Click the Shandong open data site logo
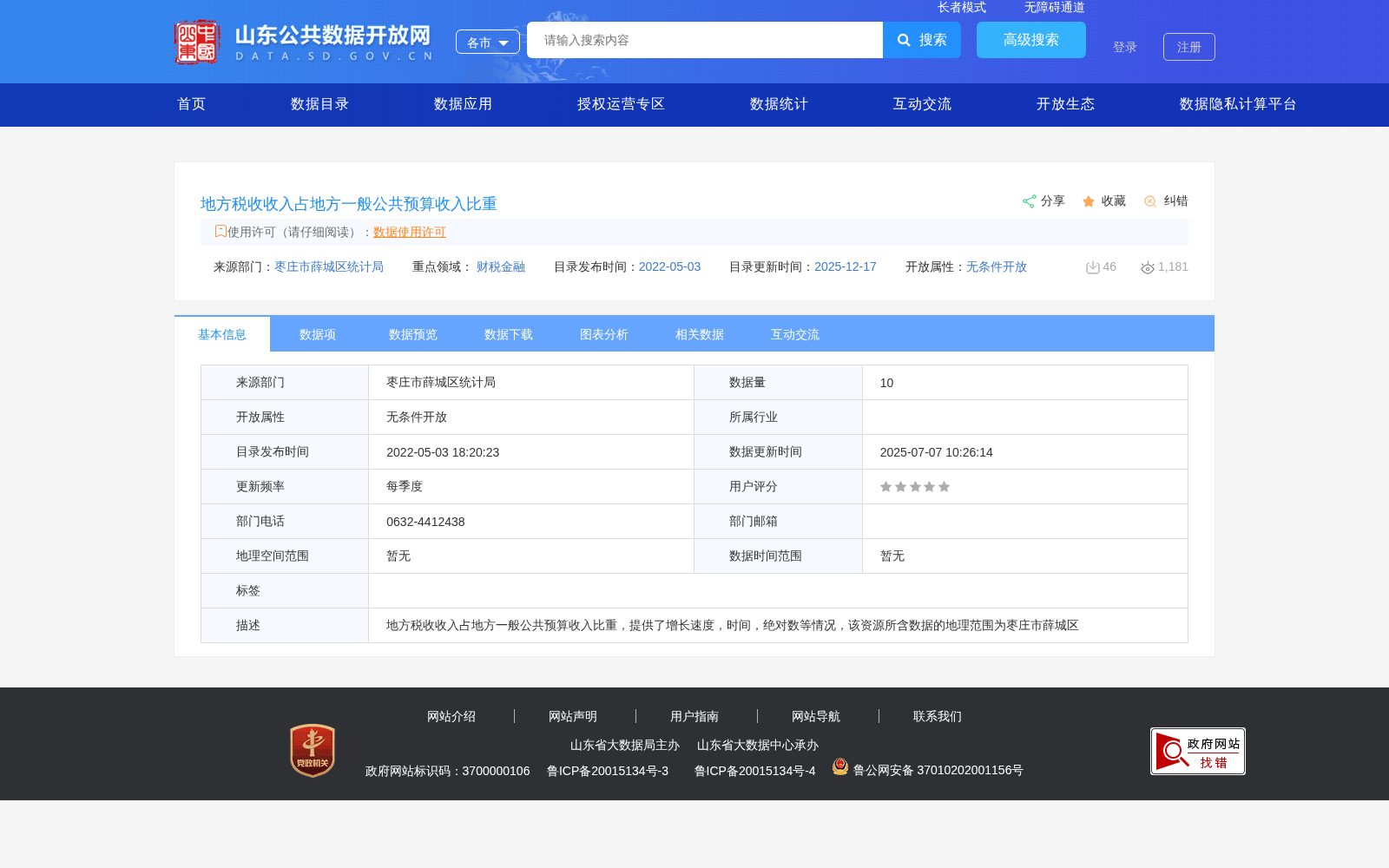Screen dimensions: 1389x868 304,42
